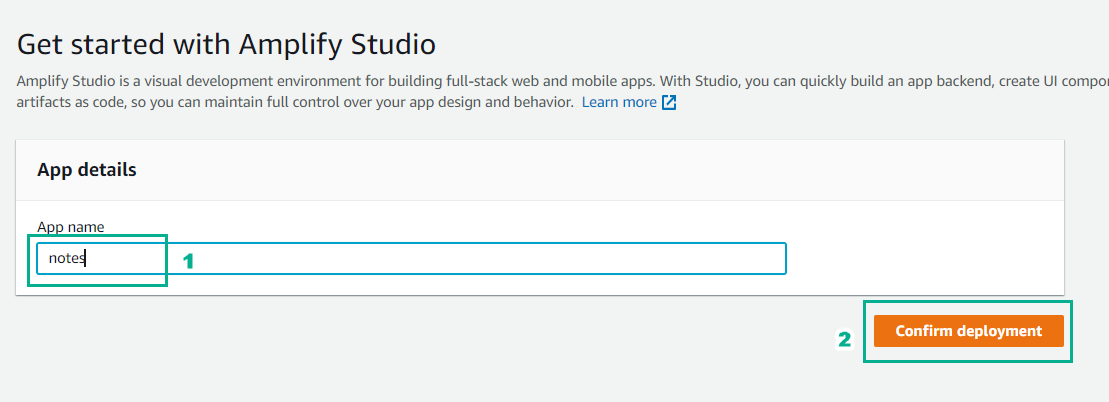This screenshot has height=402, width=1109.
Task: Click the 'Get started with Amplify Studio' heading
Action: (226, 44)
